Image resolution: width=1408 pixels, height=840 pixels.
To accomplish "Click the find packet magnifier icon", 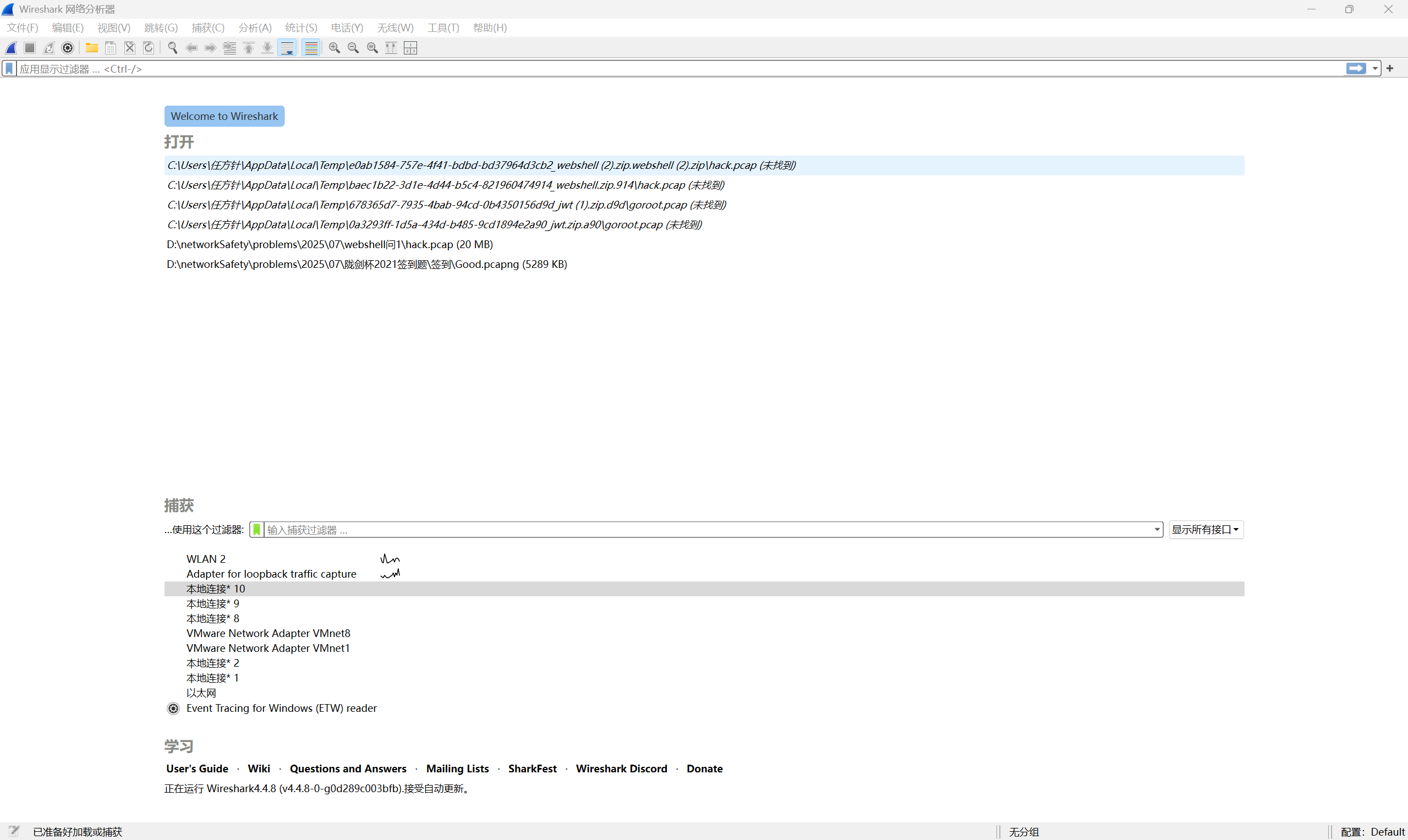I will tap(173, 48).
